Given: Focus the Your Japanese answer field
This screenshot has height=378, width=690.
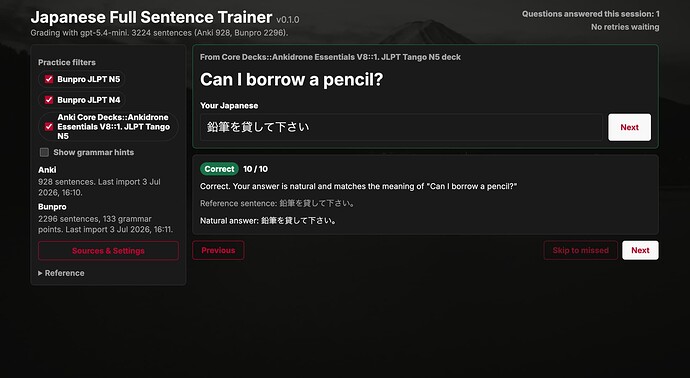Looking at the screenshot, I should 401,127.
